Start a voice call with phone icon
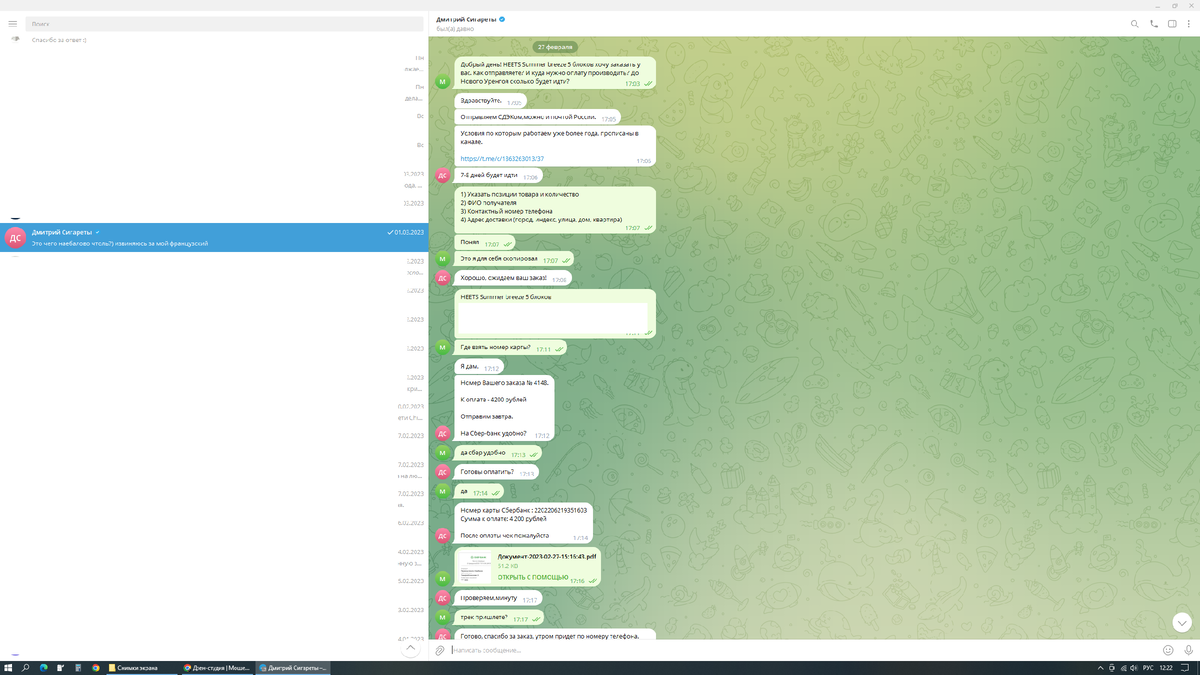 pyautogui.click(x=1153, y=23)
